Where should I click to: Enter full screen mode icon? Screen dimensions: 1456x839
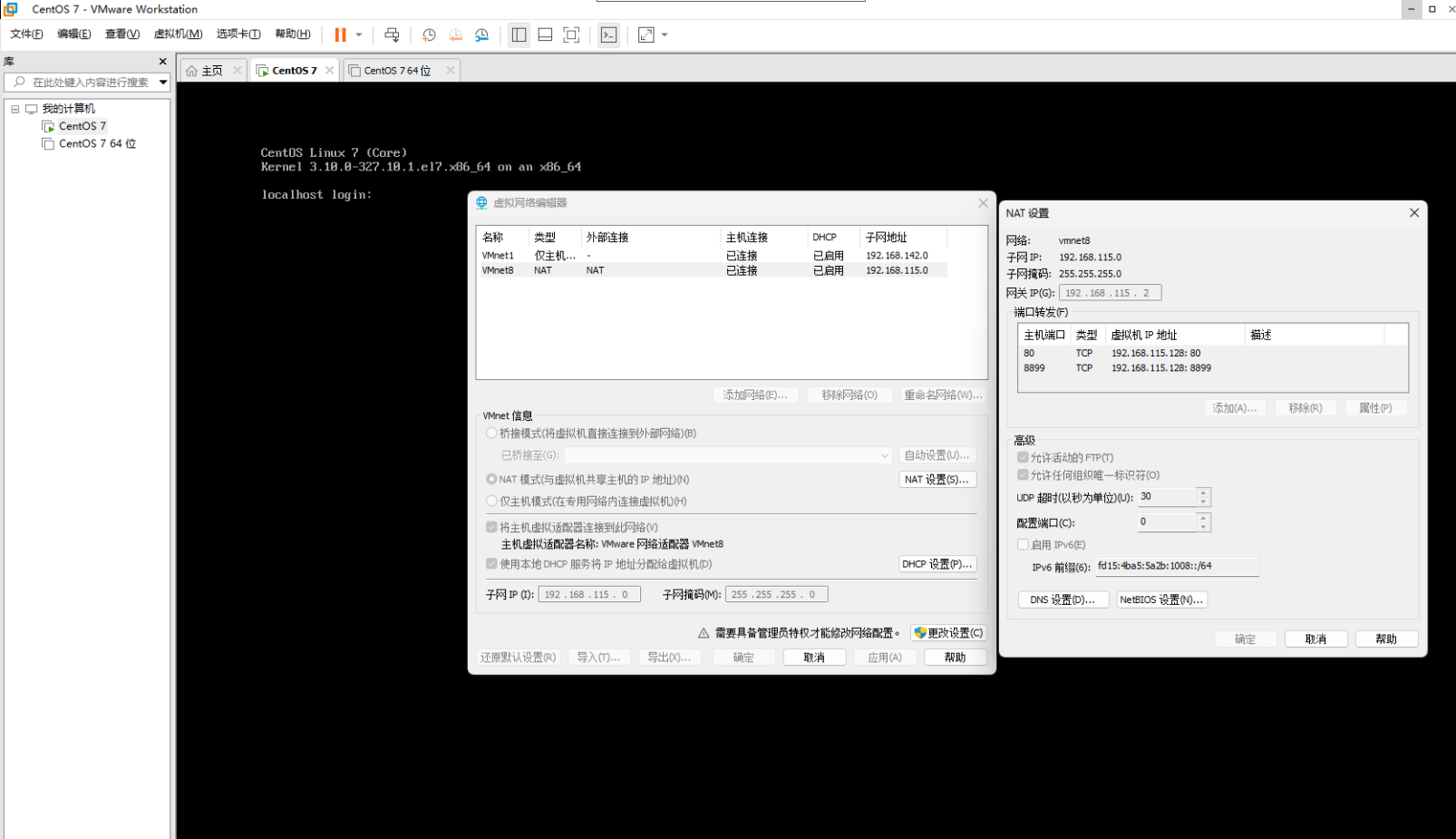571,34
